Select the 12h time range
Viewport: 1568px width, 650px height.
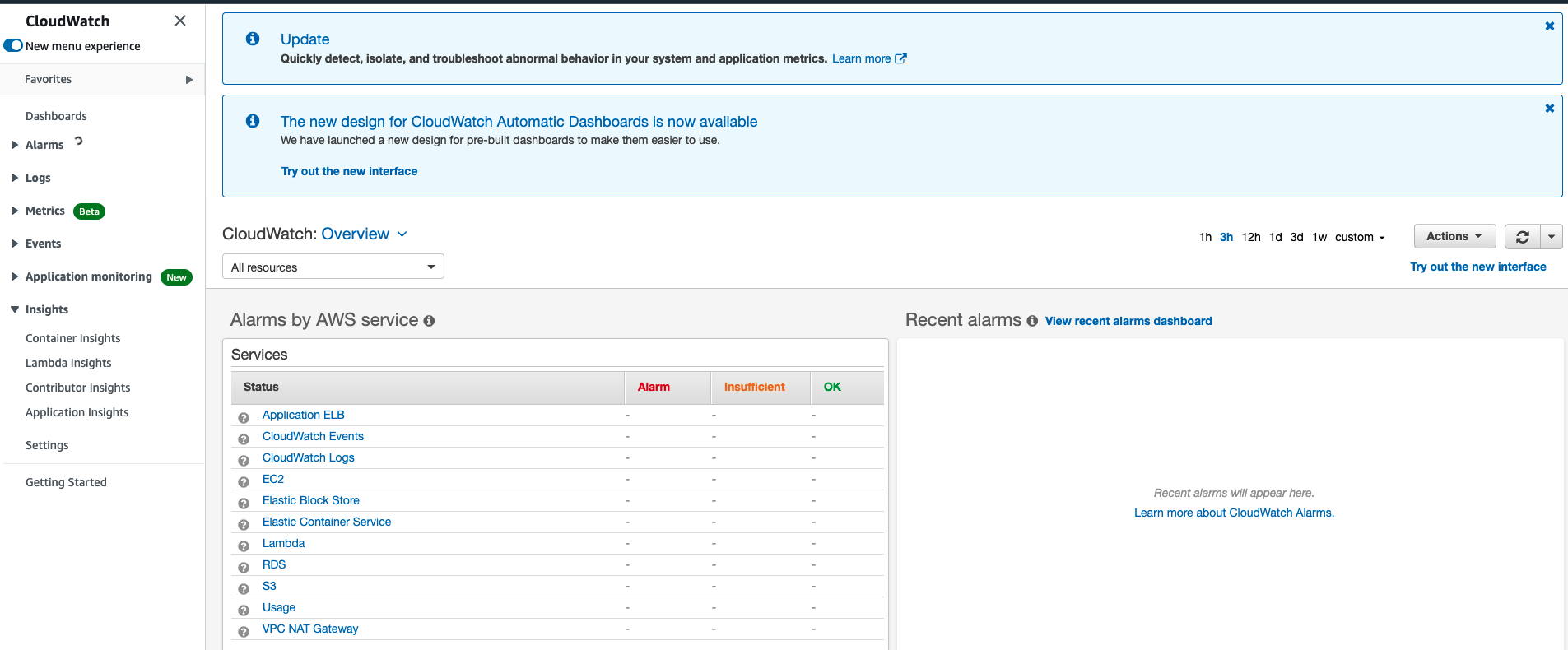(x=1251, y=237)
